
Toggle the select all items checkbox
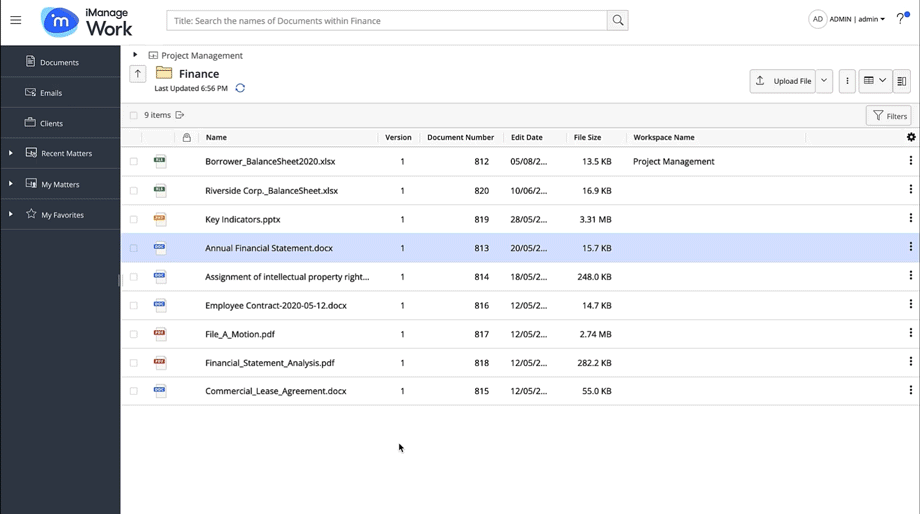pyautogui.click(x=134, y=115)
